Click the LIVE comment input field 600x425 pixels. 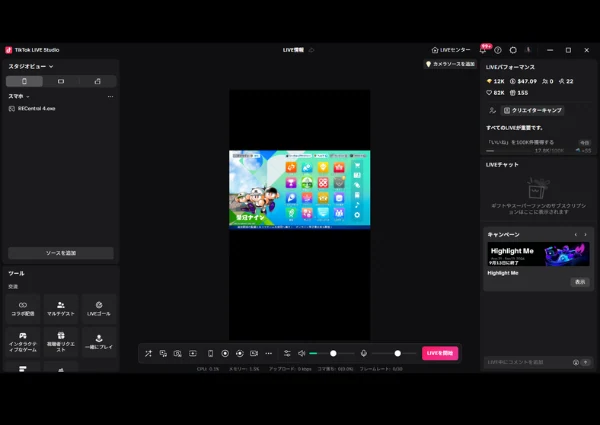(x=528, y=362)
